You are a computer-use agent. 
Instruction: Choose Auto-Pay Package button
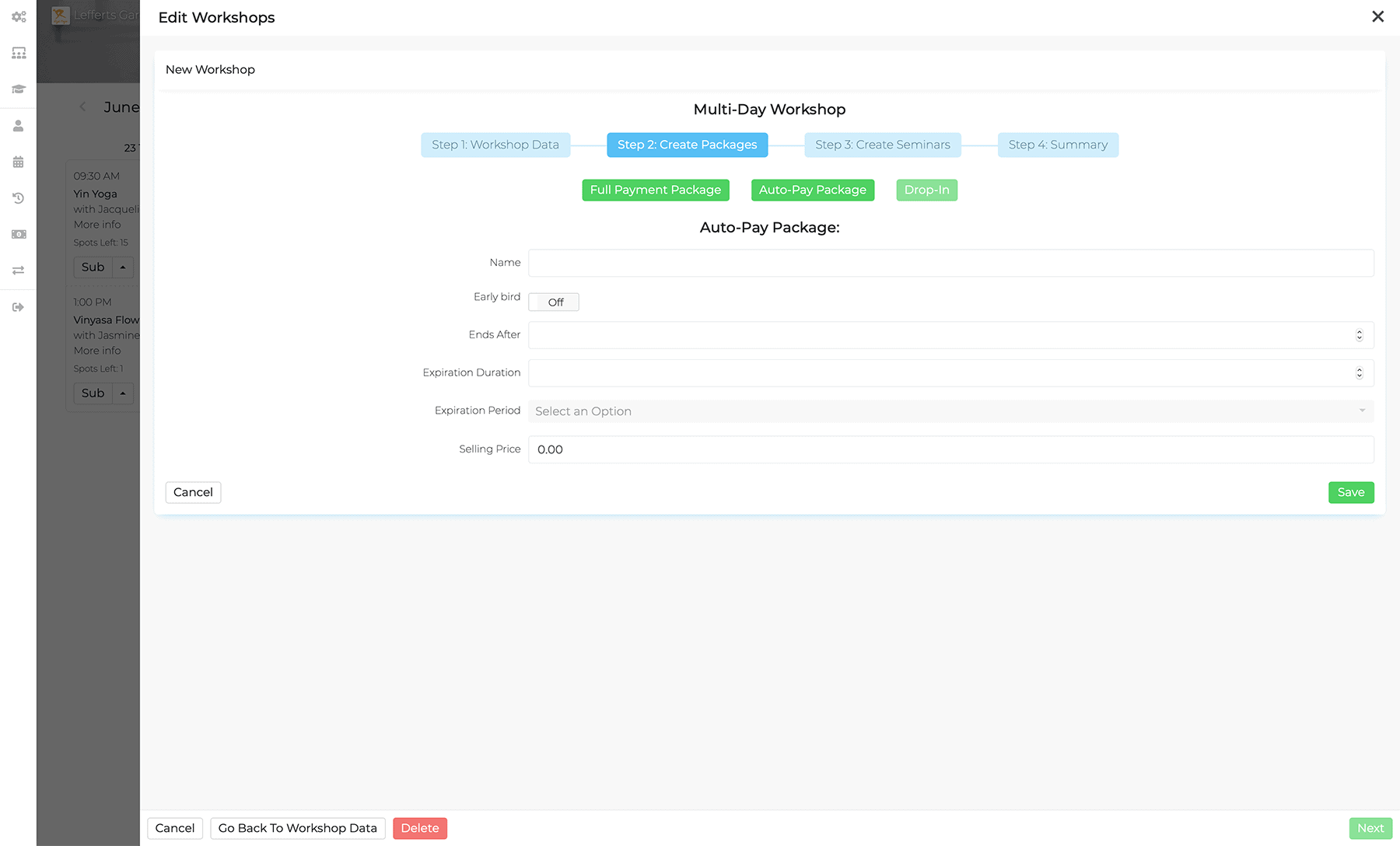pos(812,190)
